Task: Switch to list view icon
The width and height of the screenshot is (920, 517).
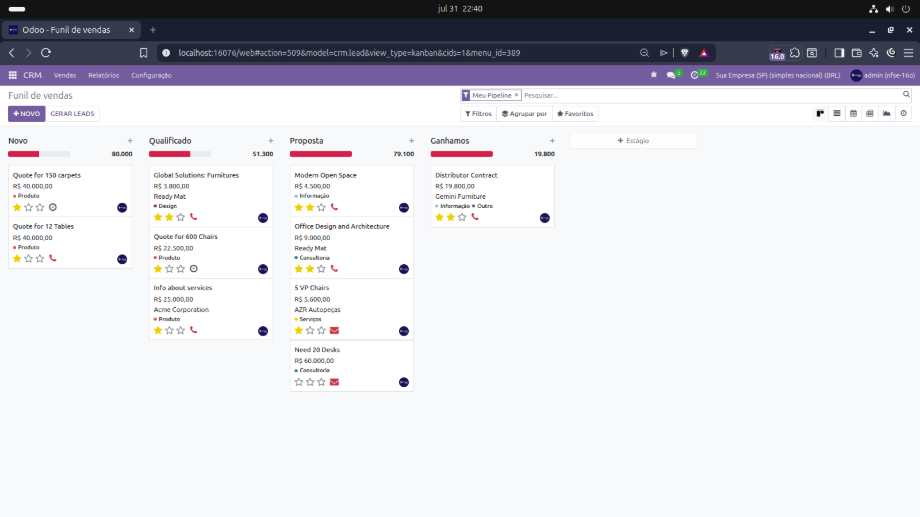Action: tap(837, 113)
